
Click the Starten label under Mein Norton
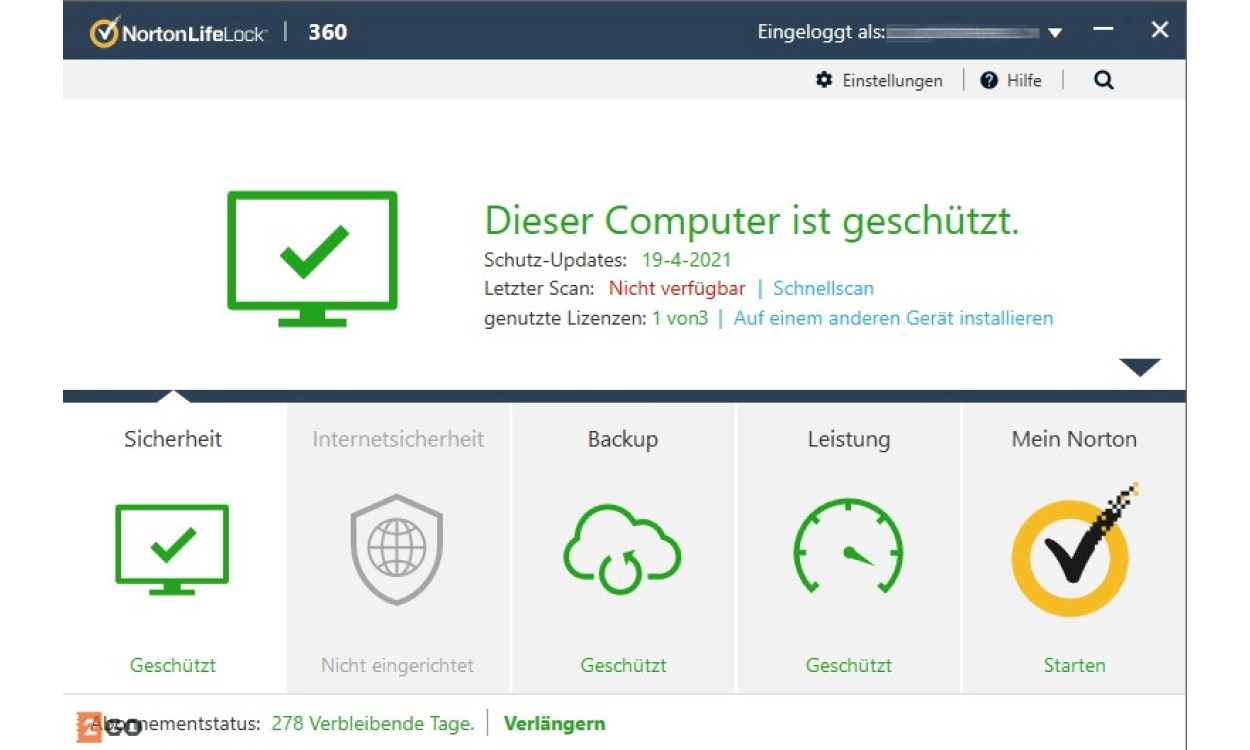(x=1074, y=665)
